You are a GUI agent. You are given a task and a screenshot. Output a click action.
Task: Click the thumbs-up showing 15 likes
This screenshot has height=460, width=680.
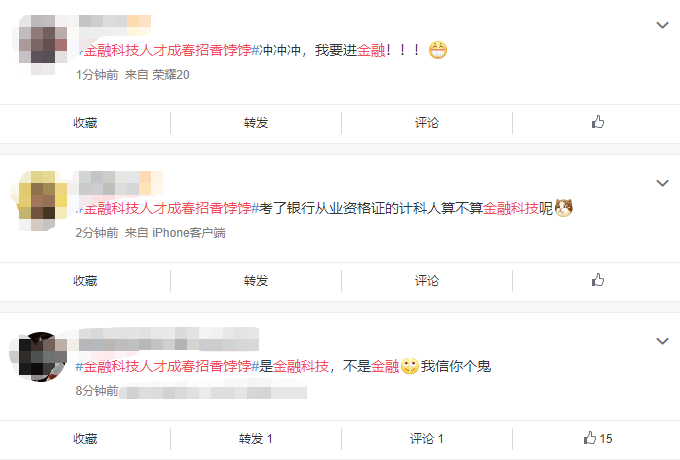598,438
